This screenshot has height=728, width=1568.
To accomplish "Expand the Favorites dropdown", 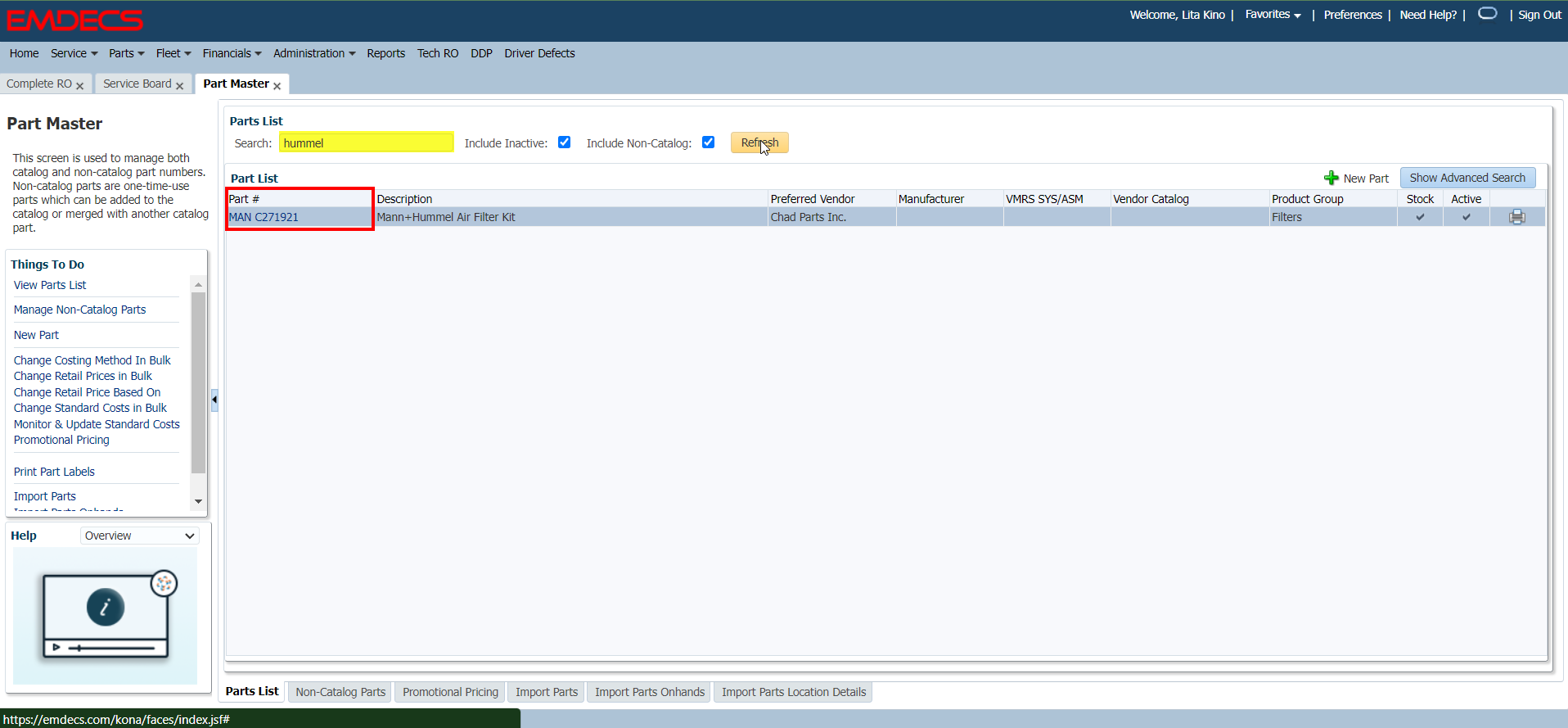I will point(1273,15).
